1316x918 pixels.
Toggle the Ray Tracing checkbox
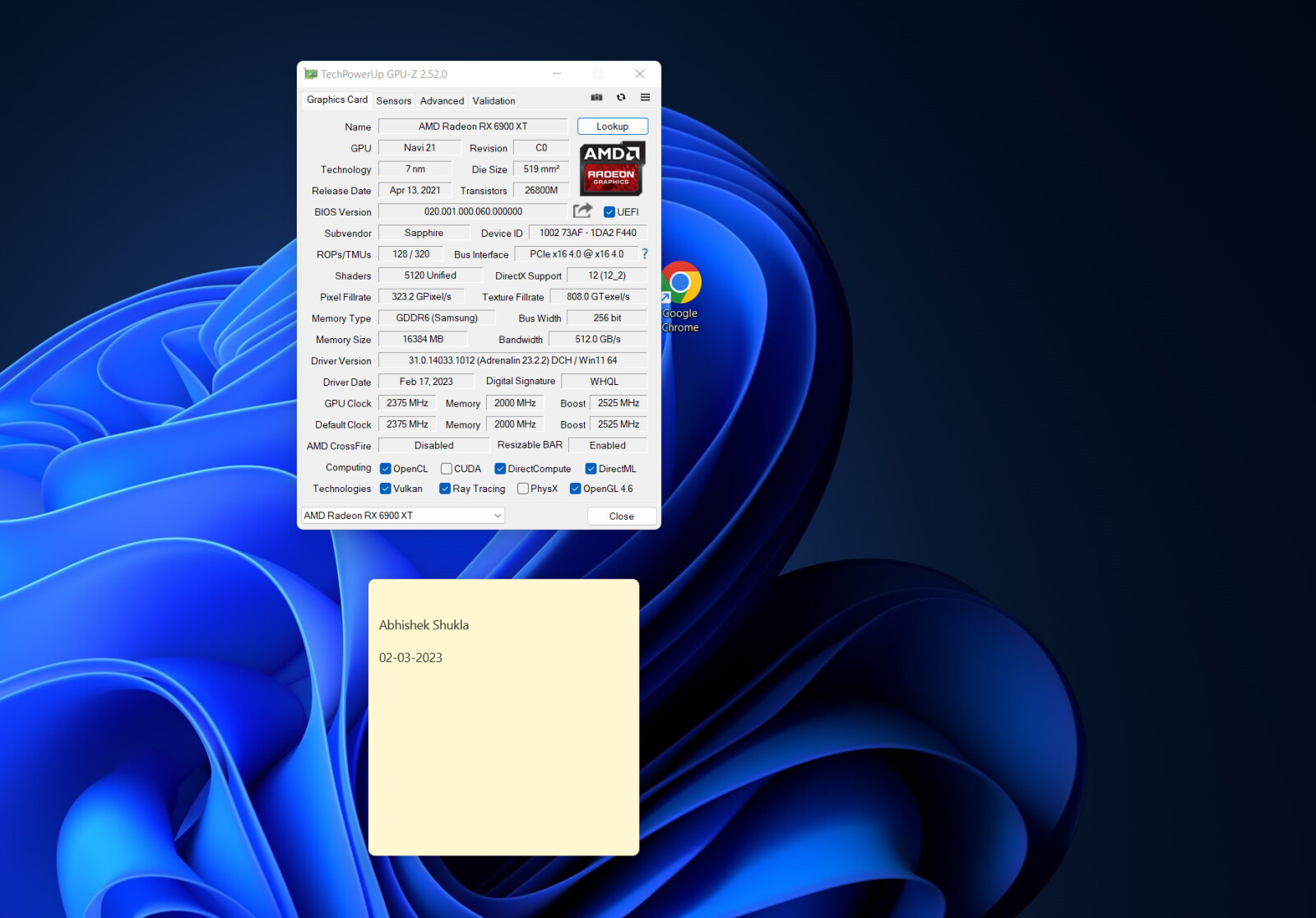pyautogui.click(x=445, y=489)
